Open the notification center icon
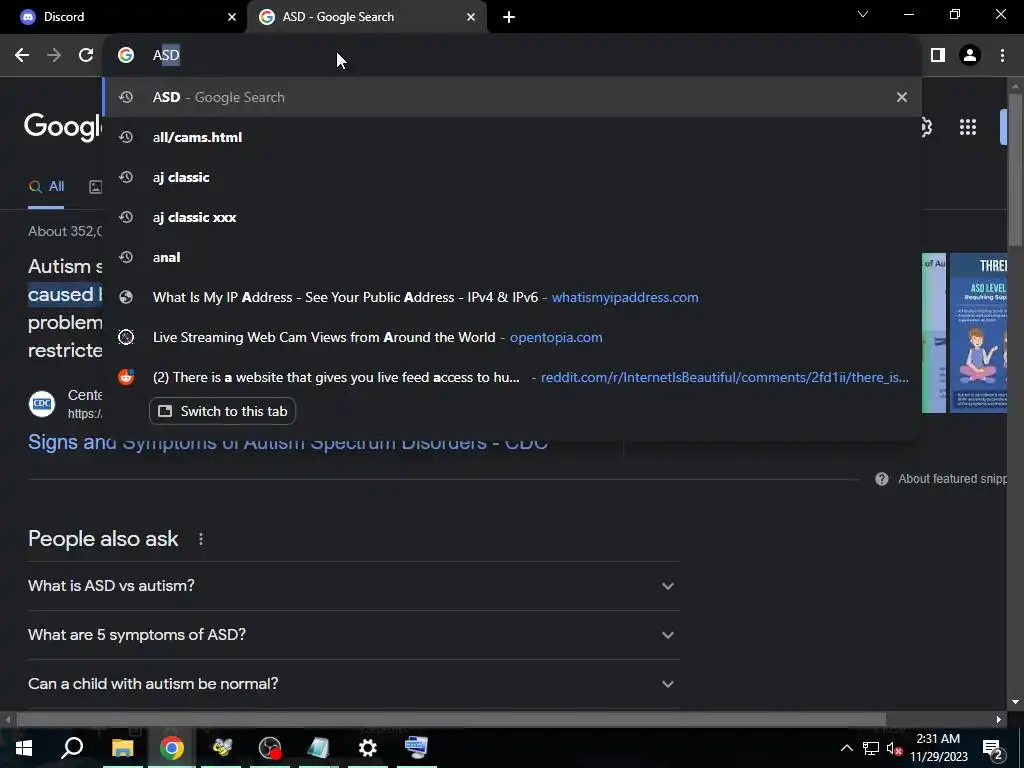The height and width of the screenshot is (768, 1024). point(993,748)
